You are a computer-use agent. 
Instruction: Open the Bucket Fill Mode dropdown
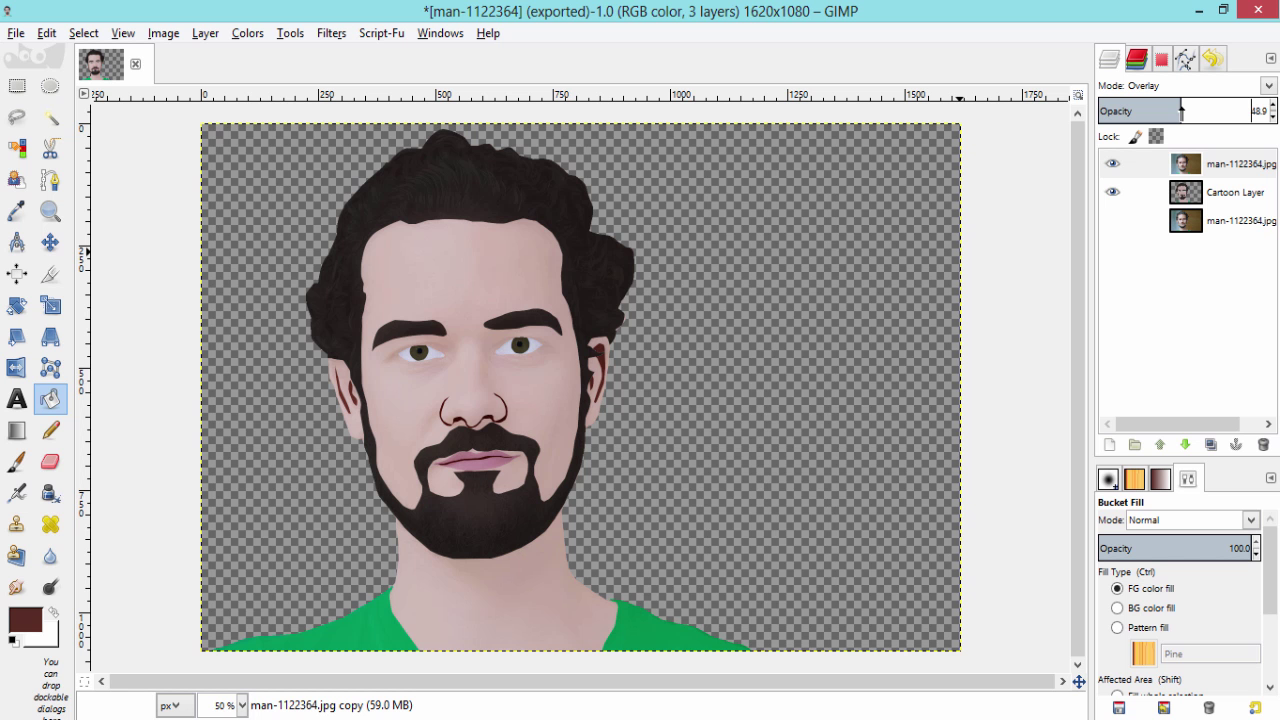coord(1250,520)
